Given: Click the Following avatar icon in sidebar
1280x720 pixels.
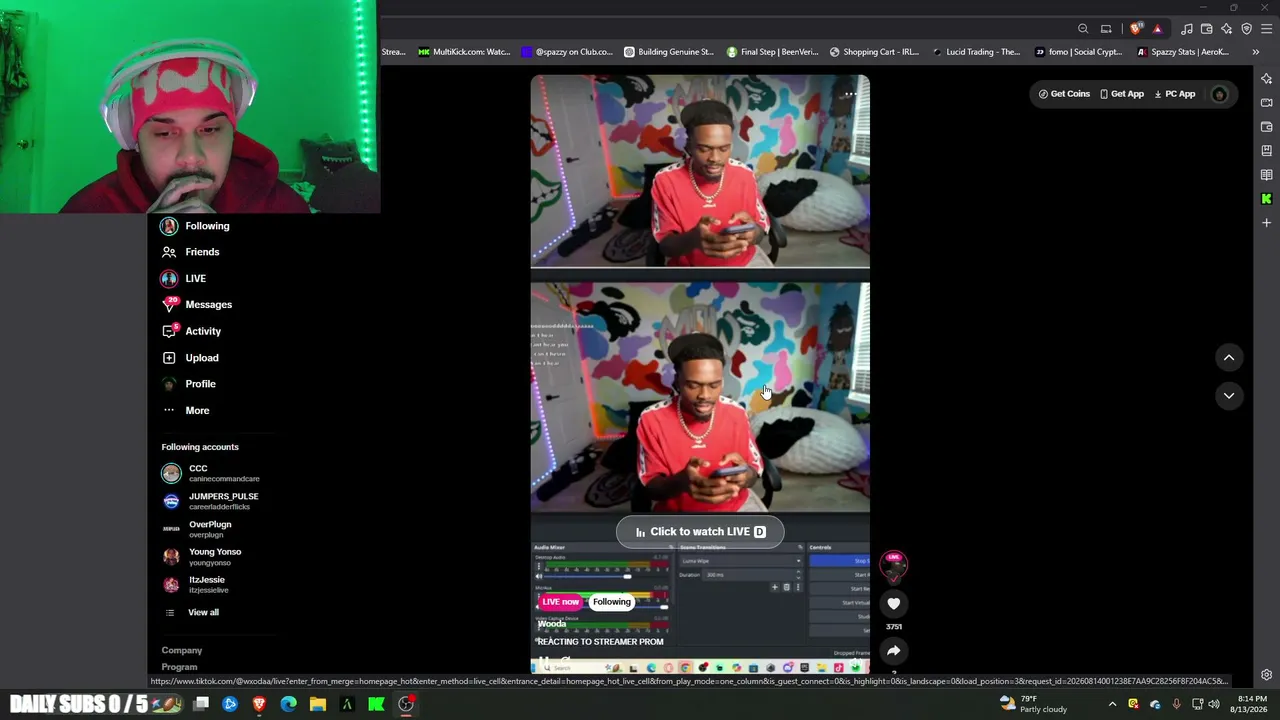Looking at the screenshot, I should click(169, 226).
